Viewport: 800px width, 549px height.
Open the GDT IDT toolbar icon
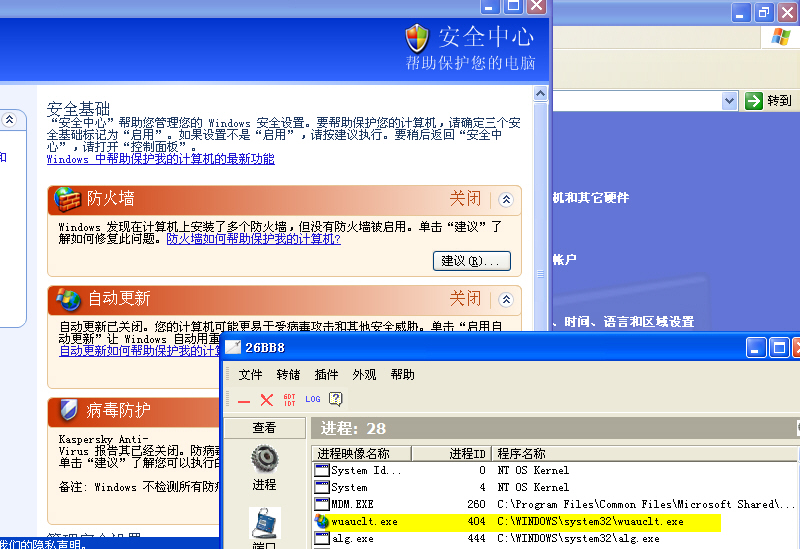[x=289, y=400]
